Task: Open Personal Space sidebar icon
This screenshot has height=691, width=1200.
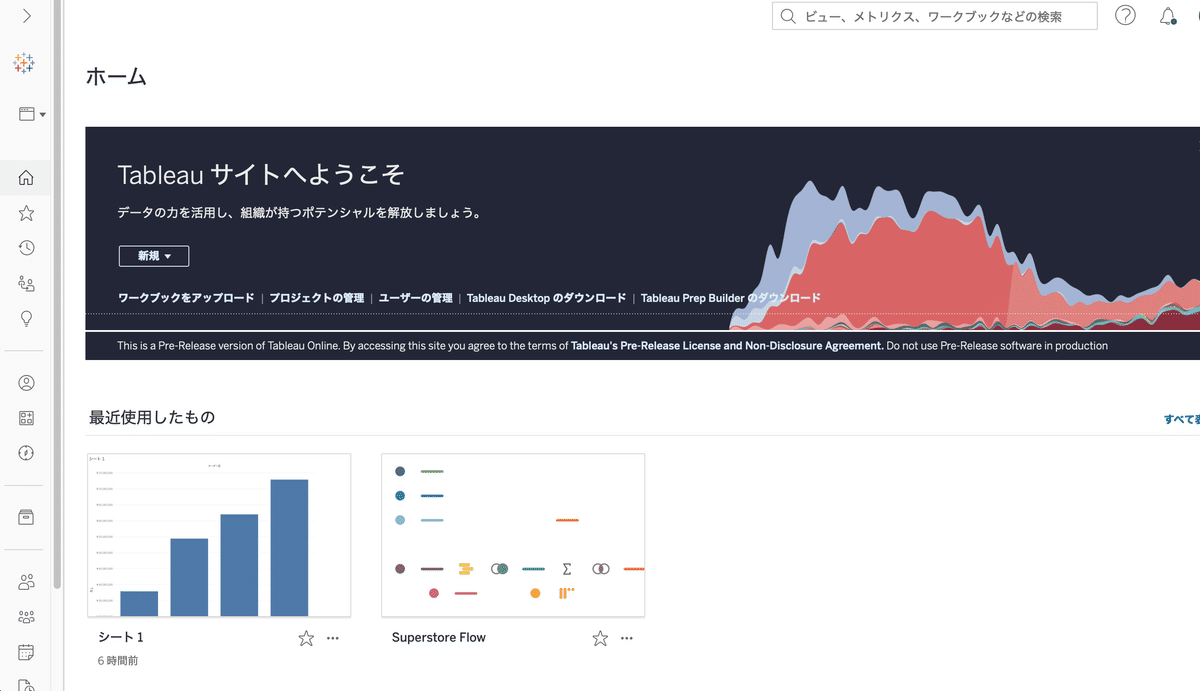Action: tap(27, 383)
